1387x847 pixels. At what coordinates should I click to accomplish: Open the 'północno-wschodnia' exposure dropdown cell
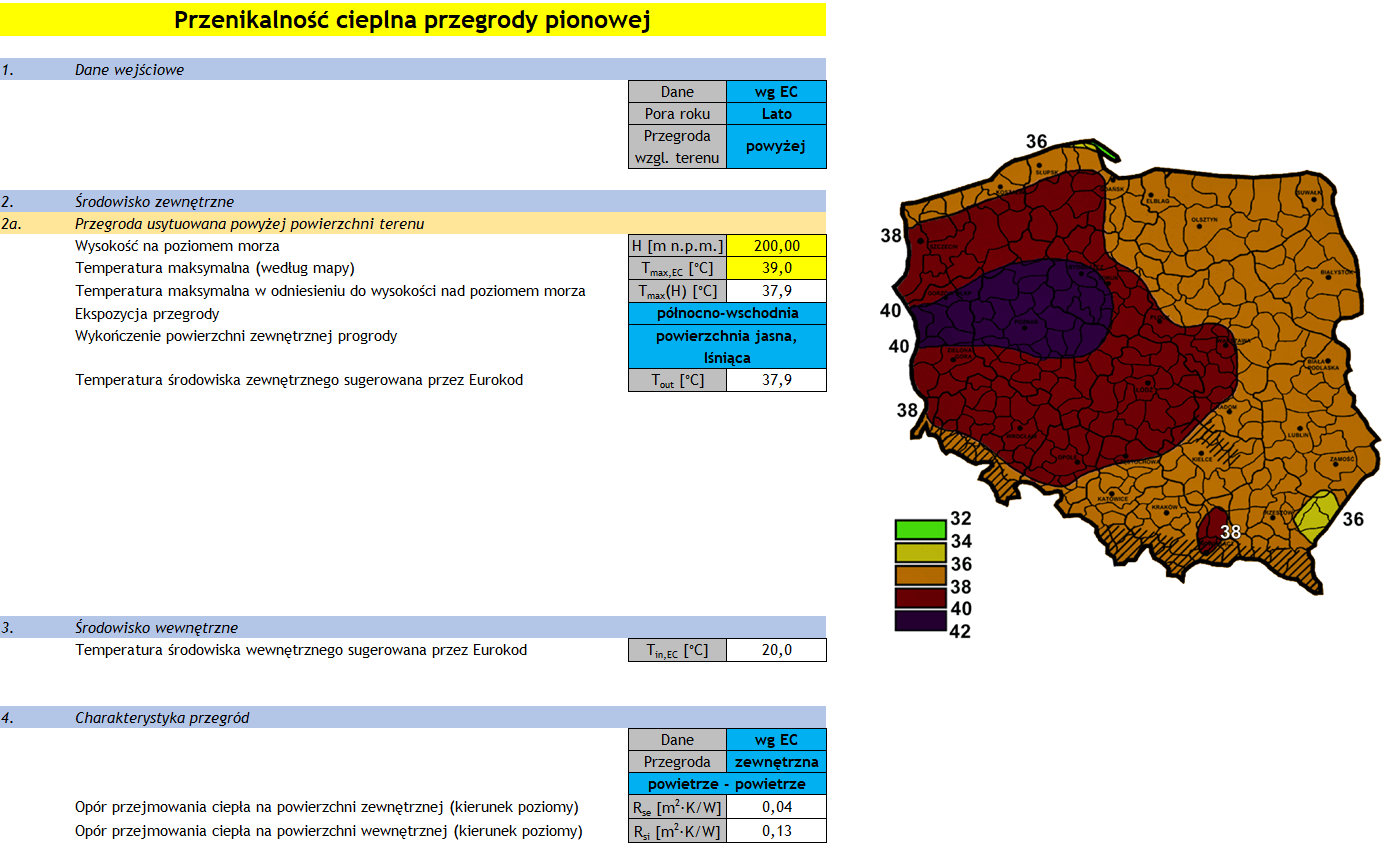pos(727,314)
